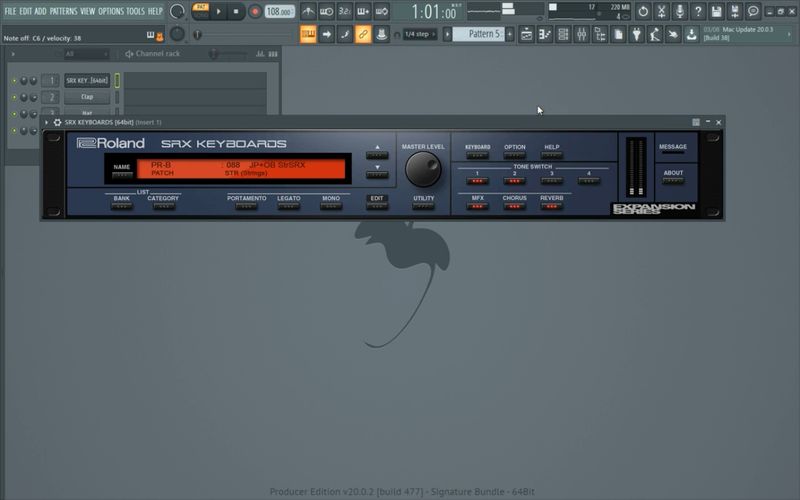Open the Piano roll icon
Viewport: 800px width, 500px height.
(545, 34)
